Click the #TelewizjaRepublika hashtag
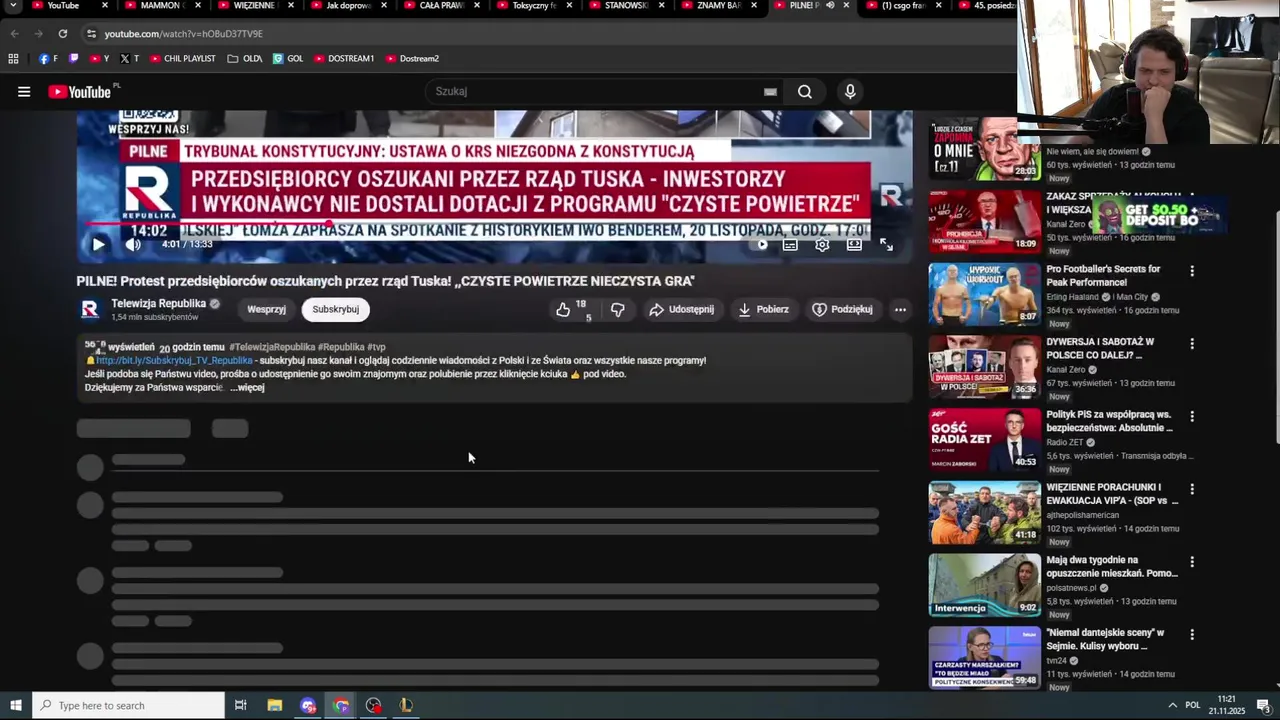Viewport: 1280px width, 720px height. [x=272, y=347]
